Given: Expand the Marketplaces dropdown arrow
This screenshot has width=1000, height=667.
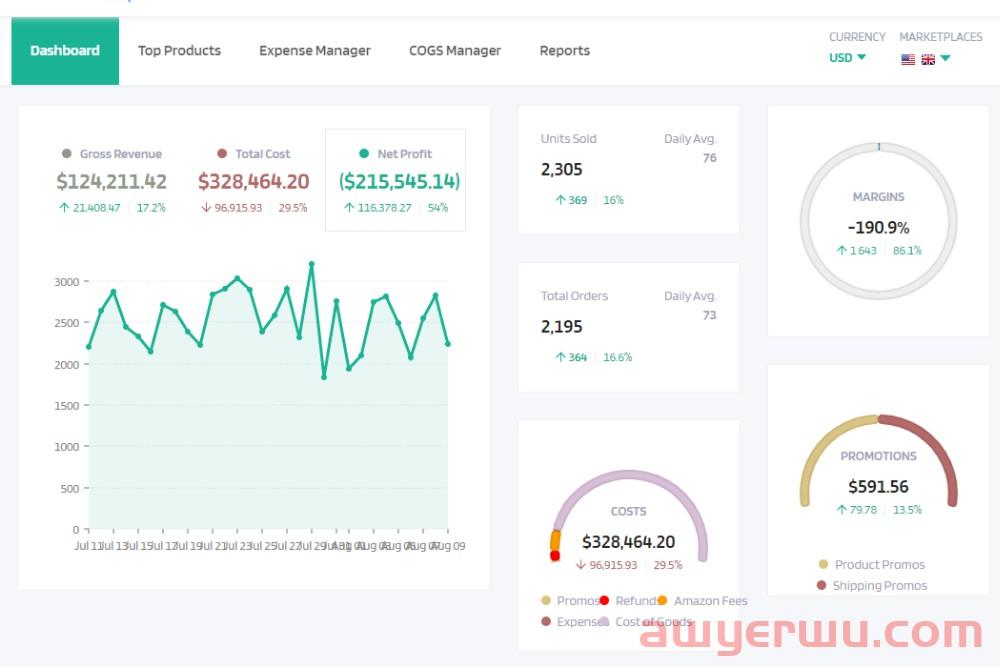Looking at the screenshot, I should click(945, 58).
